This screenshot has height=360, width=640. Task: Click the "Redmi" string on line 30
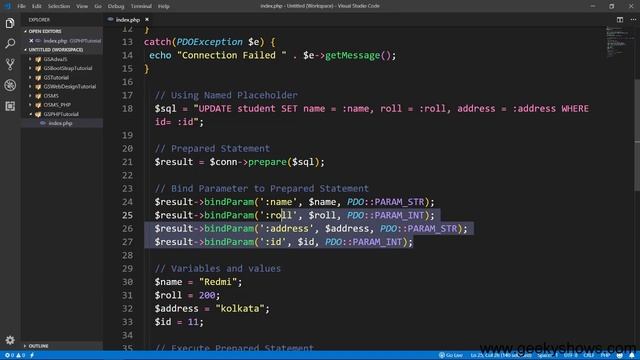point(218,282)
